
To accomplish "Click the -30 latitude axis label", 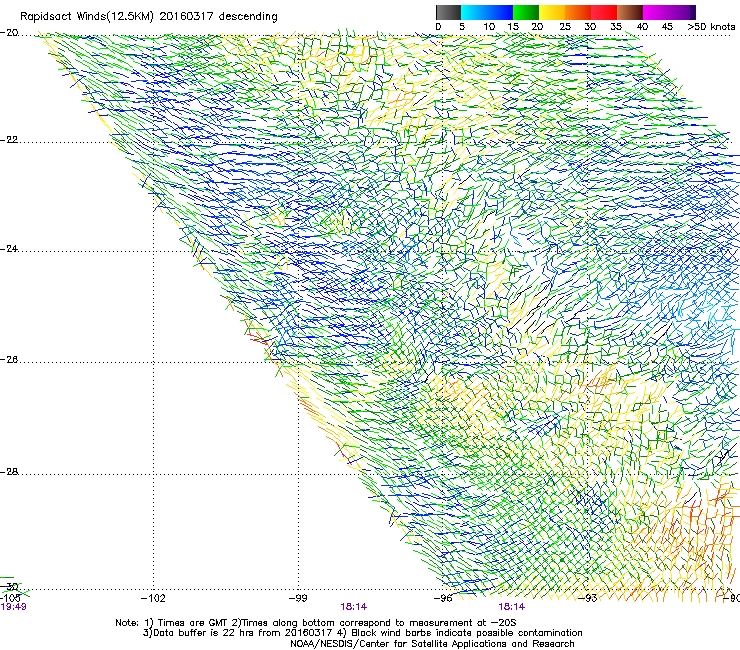I will coord(9,587).
